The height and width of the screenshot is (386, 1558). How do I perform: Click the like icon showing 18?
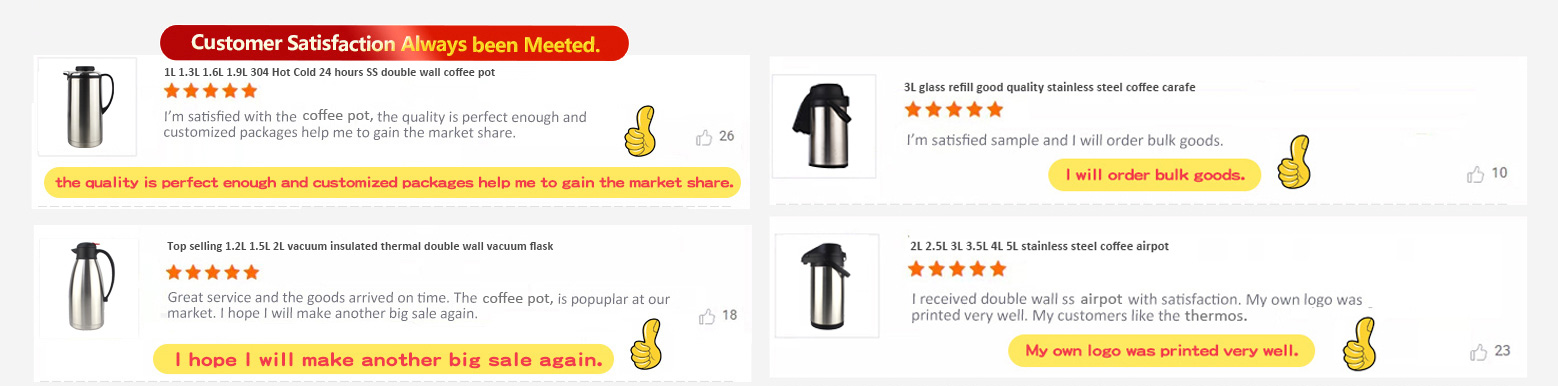[x=707, y=316]
